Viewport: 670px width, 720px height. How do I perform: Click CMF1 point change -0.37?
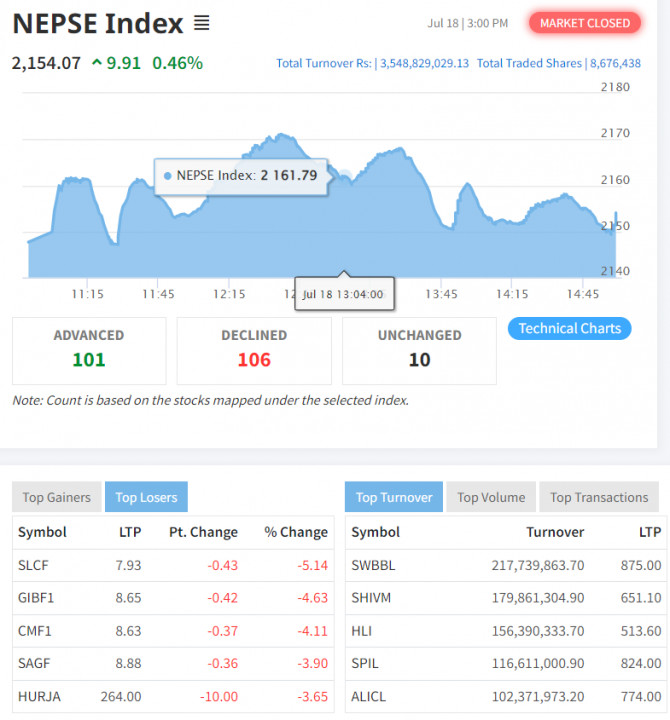pos(222,630)
